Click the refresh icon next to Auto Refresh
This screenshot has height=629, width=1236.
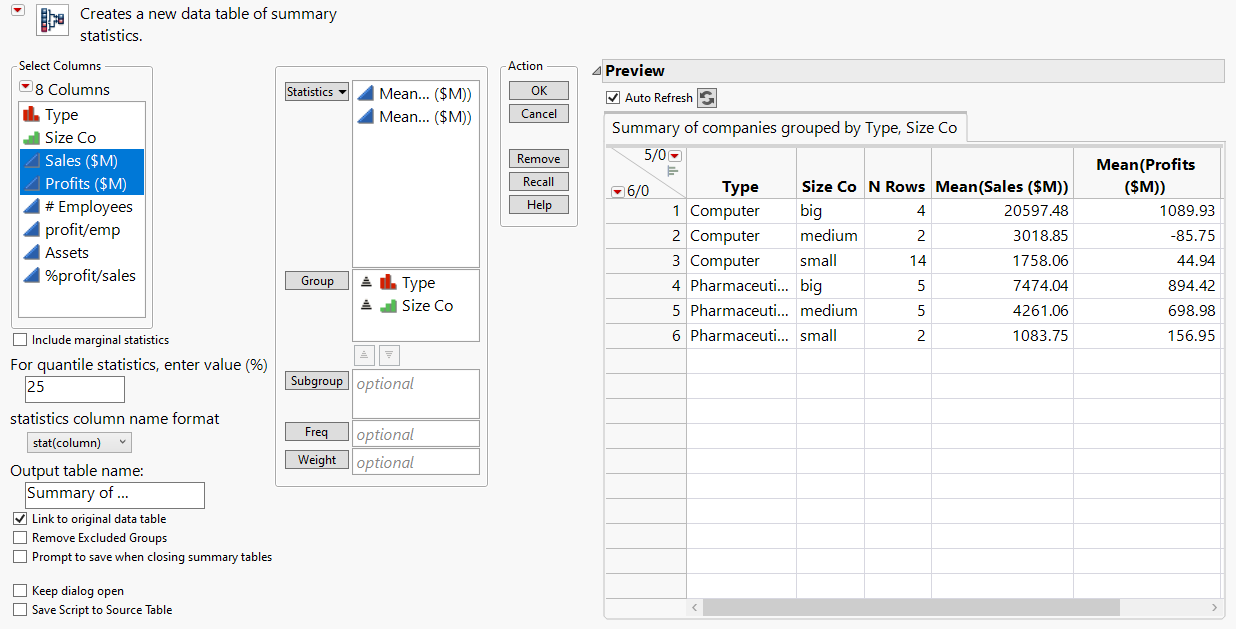(x=707, y=98)
